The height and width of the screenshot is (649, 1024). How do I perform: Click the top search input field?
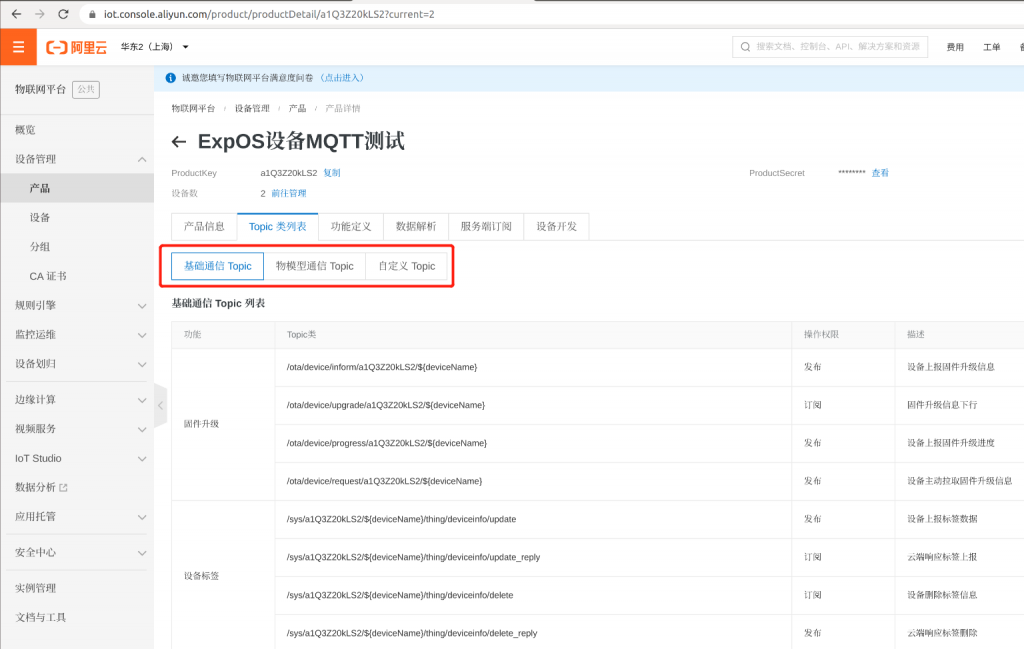tap(830, 47)
